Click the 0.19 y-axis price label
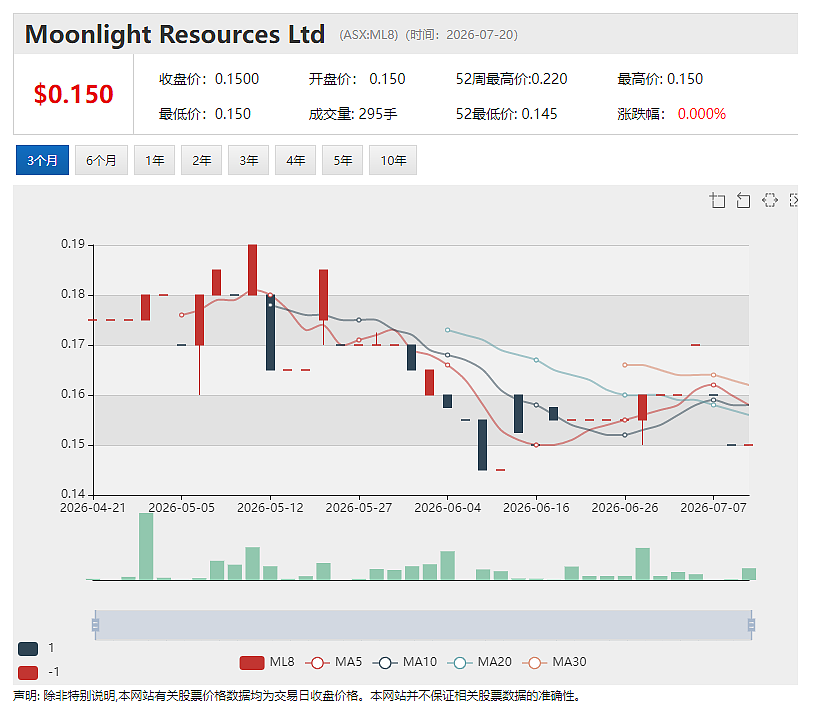 73,244
